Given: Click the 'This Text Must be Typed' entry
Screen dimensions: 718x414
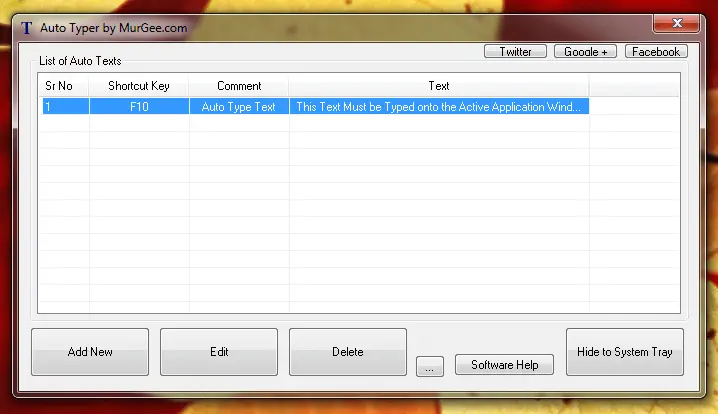Looking at the screenshot, I should (438, 107).
